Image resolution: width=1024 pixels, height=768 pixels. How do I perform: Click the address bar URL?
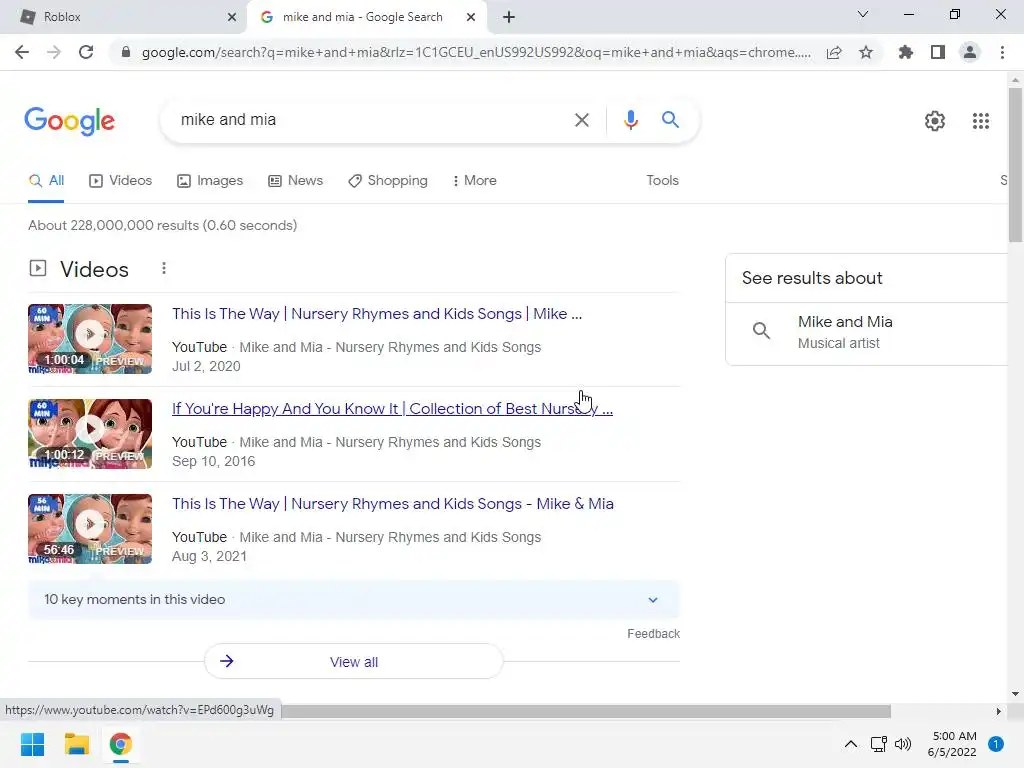[x=476, y=52]
